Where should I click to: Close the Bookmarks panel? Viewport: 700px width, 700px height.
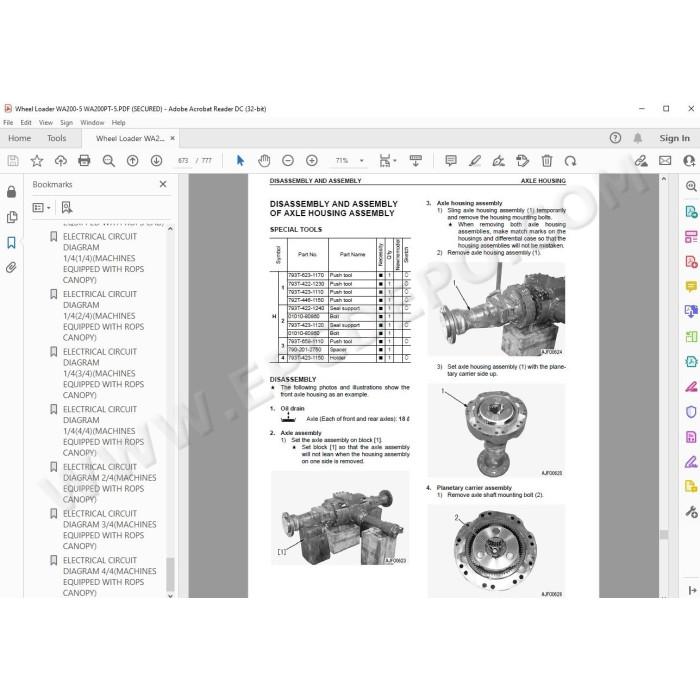coord(163,184)
